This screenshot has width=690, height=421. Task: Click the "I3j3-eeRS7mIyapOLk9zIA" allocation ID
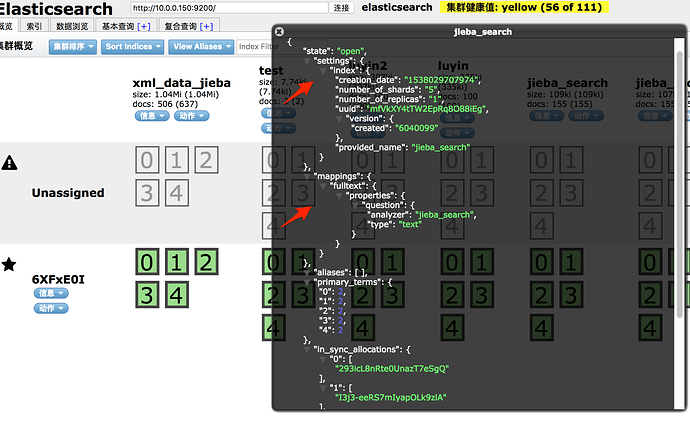pyautogui.click(x=391, y=398)
